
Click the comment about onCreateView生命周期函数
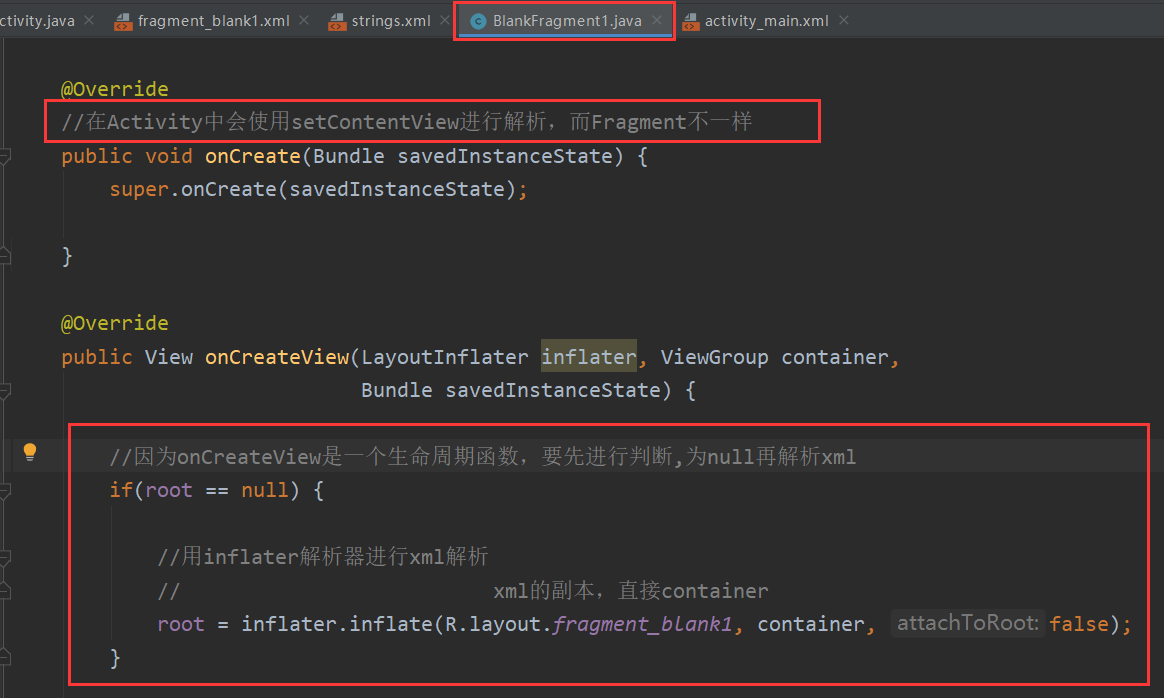click(x=483, y=456)
